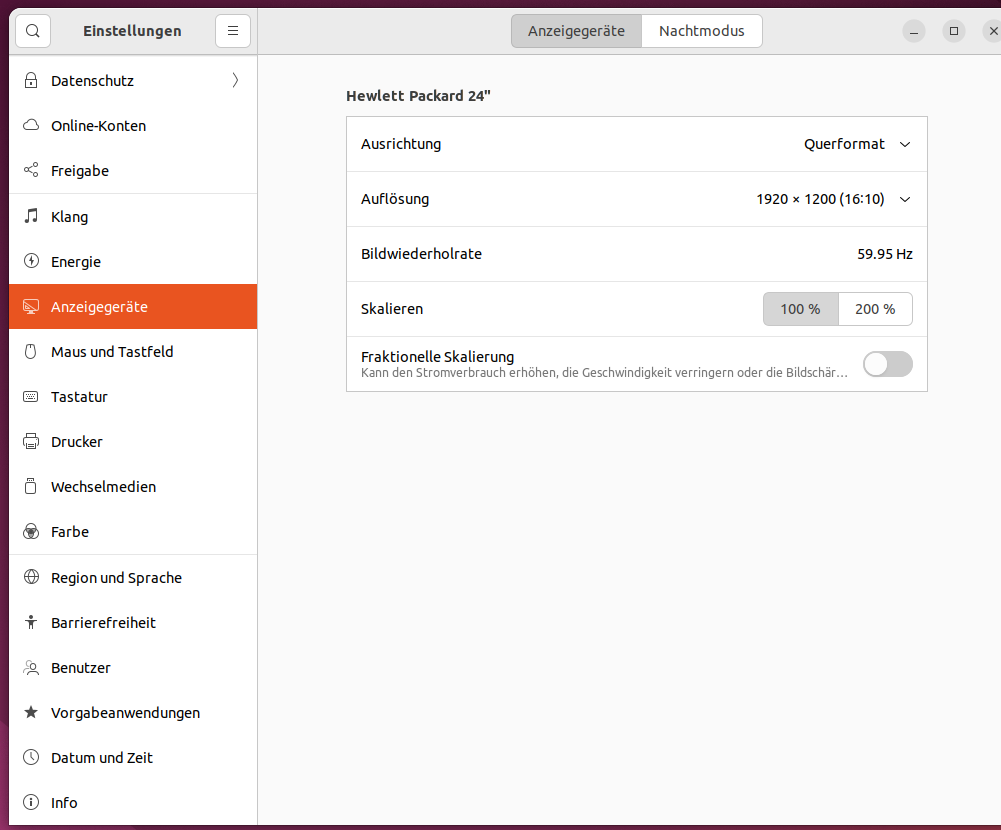
Task: Minimize the settings window
Action: [914, 31]
